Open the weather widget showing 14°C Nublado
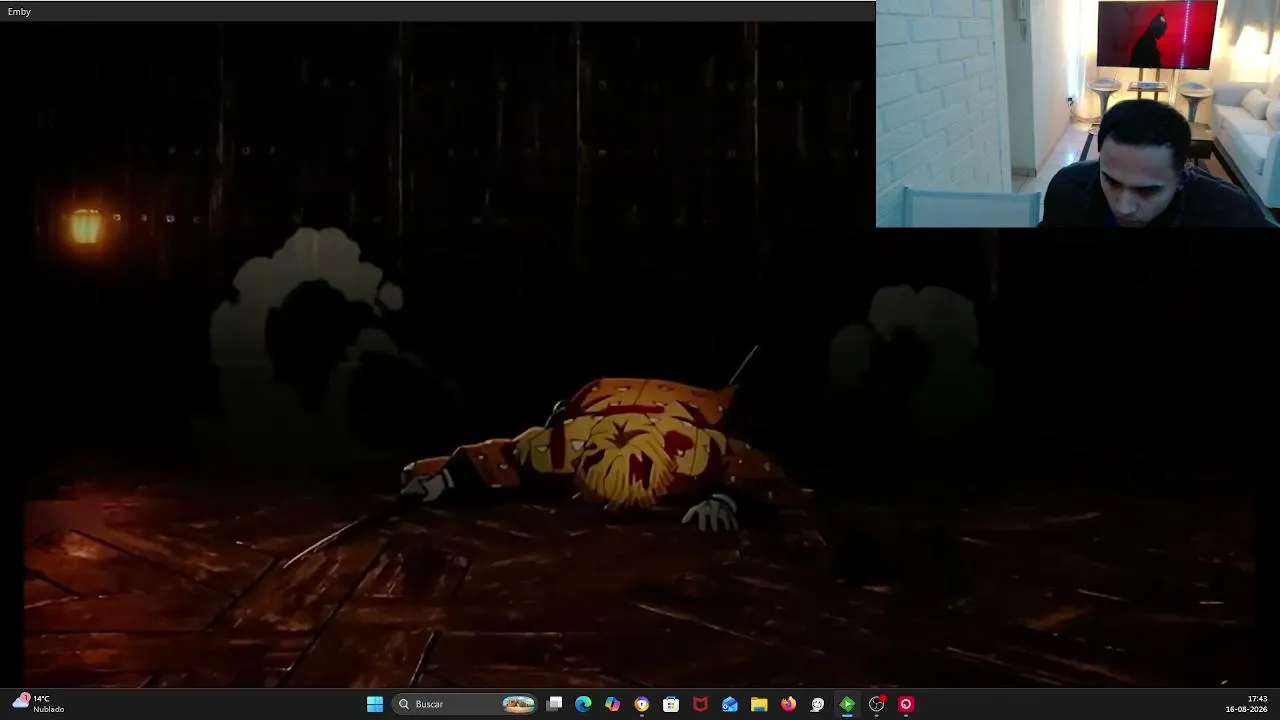Viewport: 1280px width, 720px height. click(x=40, y=704)
